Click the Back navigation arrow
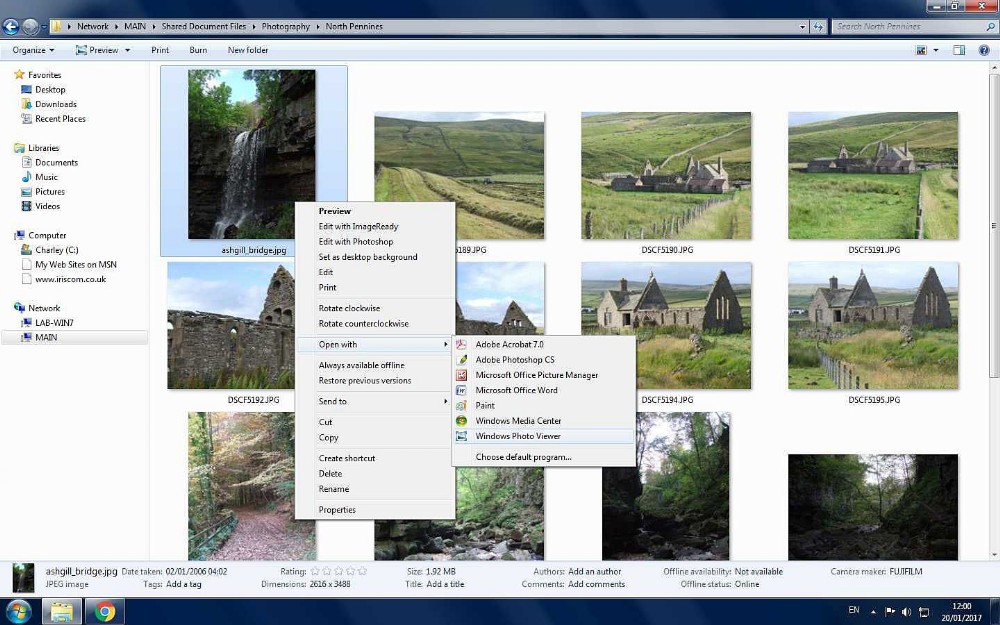 (11, 27)
